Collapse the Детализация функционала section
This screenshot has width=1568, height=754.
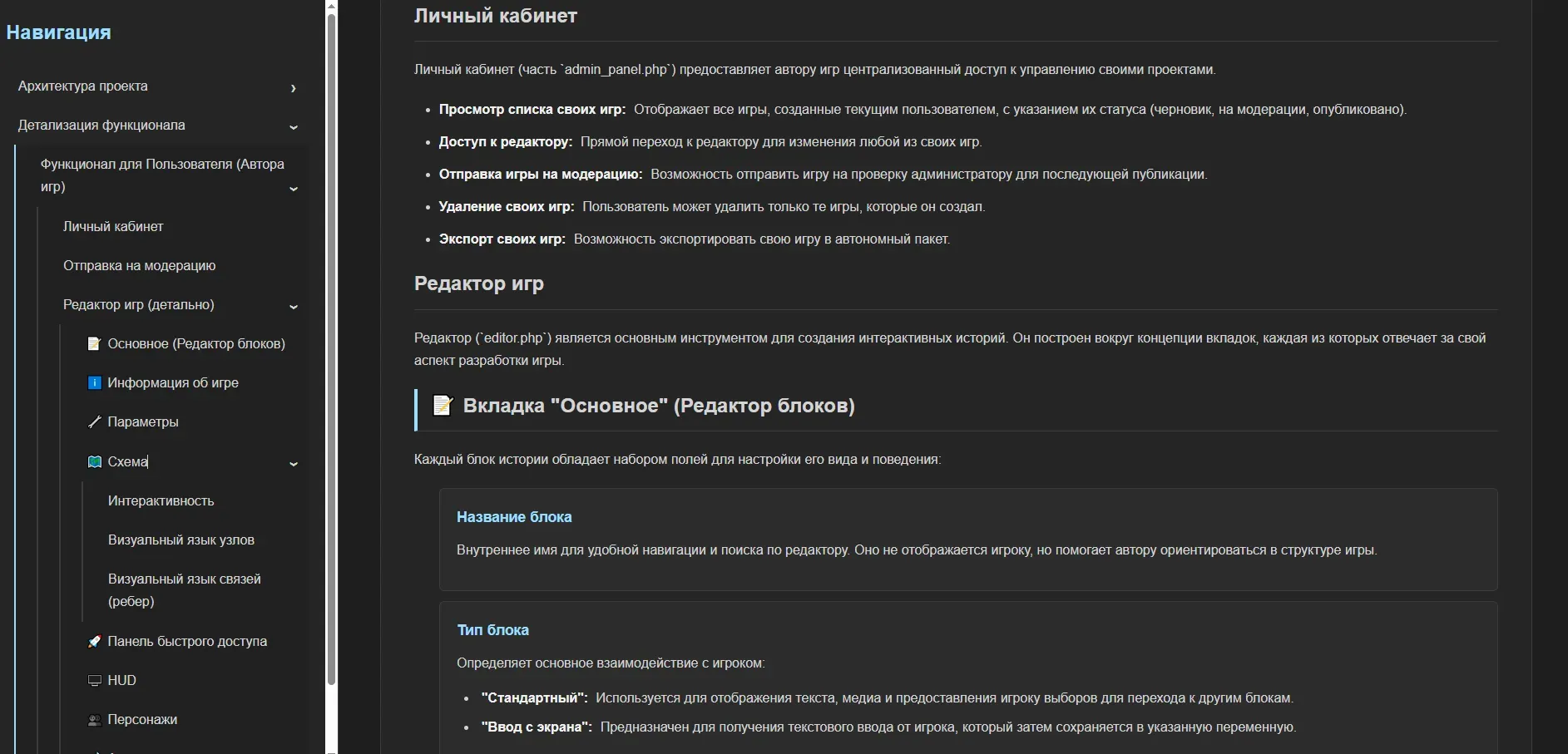[293, 126]
